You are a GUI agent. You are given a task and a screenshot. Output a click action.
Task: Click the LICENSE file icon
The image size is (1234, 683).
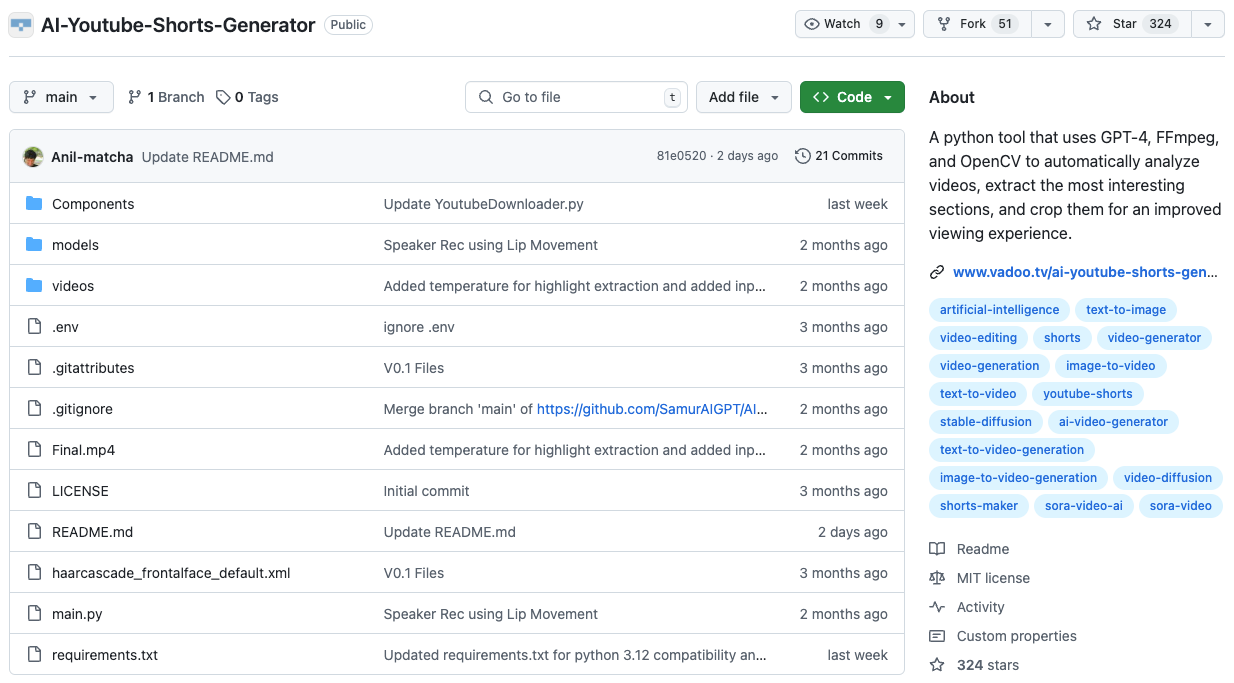tap(34, 490)
